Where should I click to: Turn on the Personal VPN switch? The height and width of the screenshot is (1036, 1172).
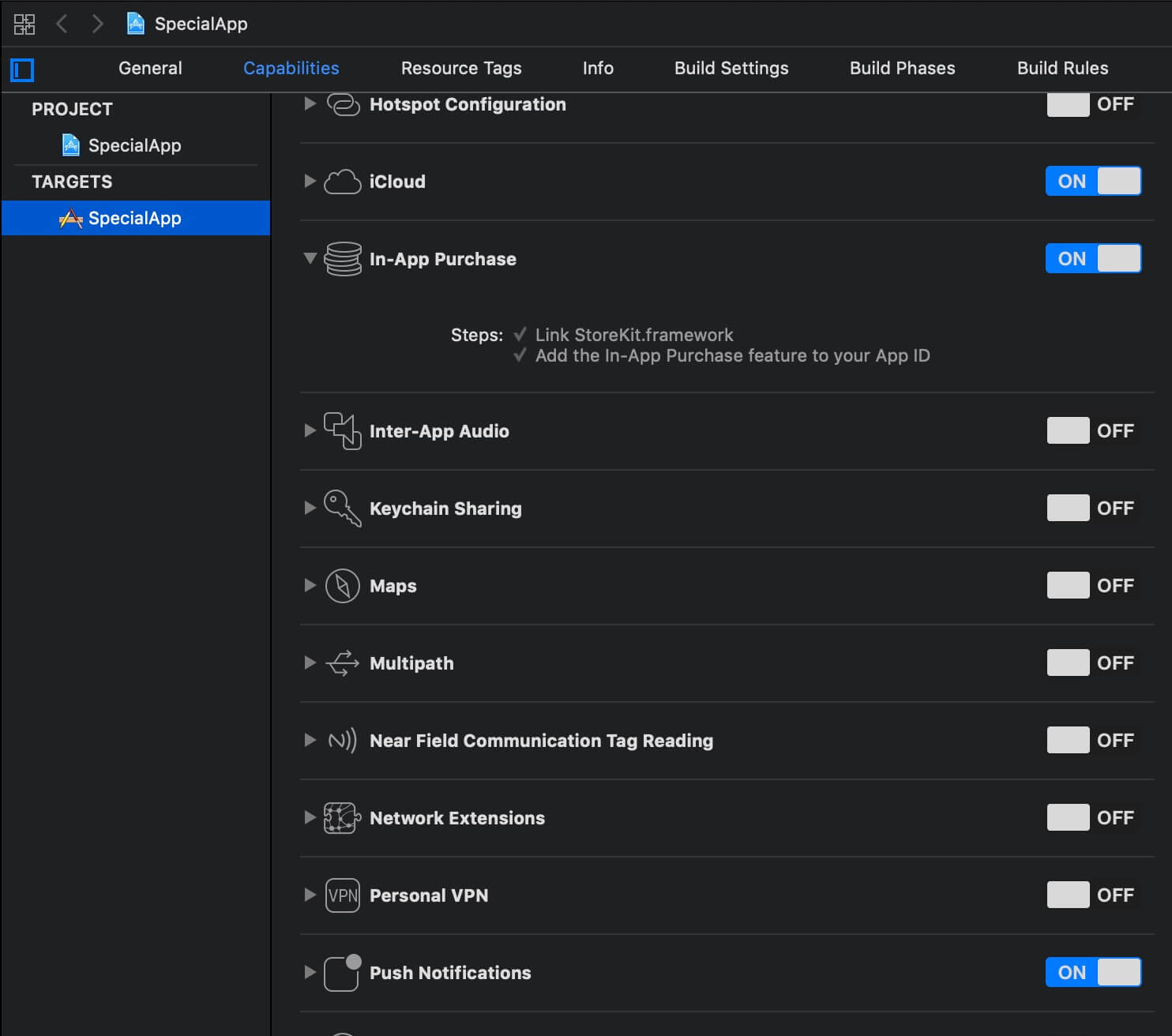(x=1093, y=895)
